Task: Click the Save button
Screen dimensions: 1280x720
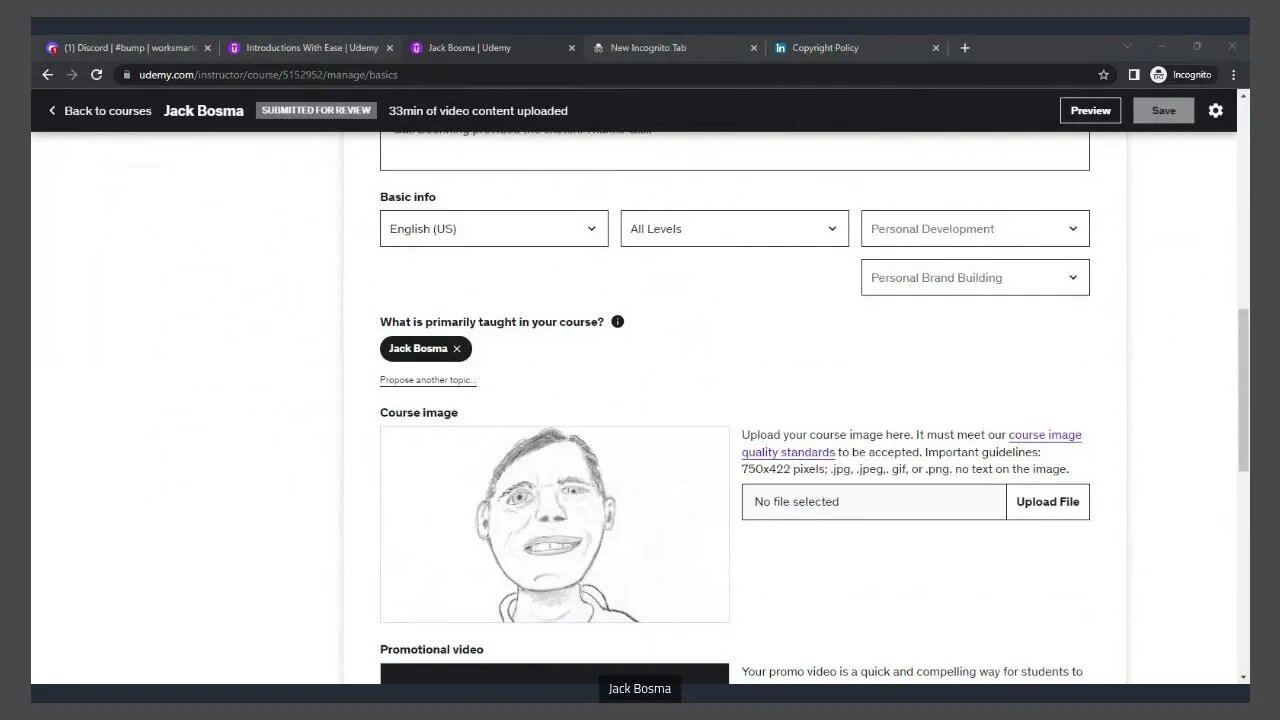Action: point(1164,111)
